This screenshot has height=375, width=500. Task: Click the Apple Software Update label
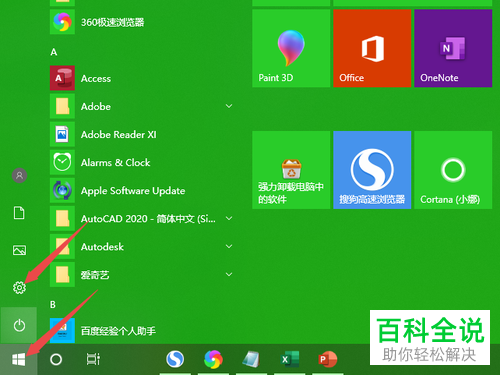pyautogui.click(x=133, y=191)
